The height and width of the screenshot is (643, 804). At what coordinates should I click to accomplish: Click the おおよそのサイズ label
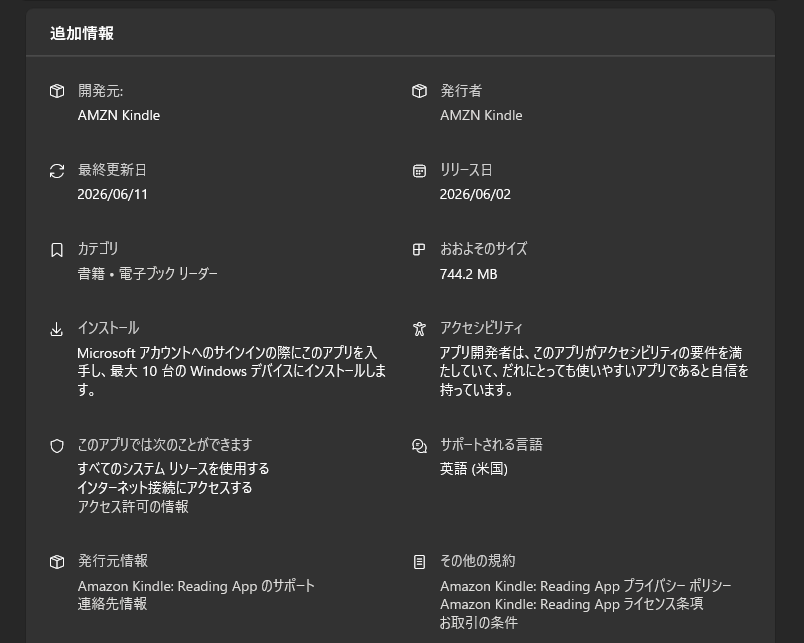coord(484,249)
